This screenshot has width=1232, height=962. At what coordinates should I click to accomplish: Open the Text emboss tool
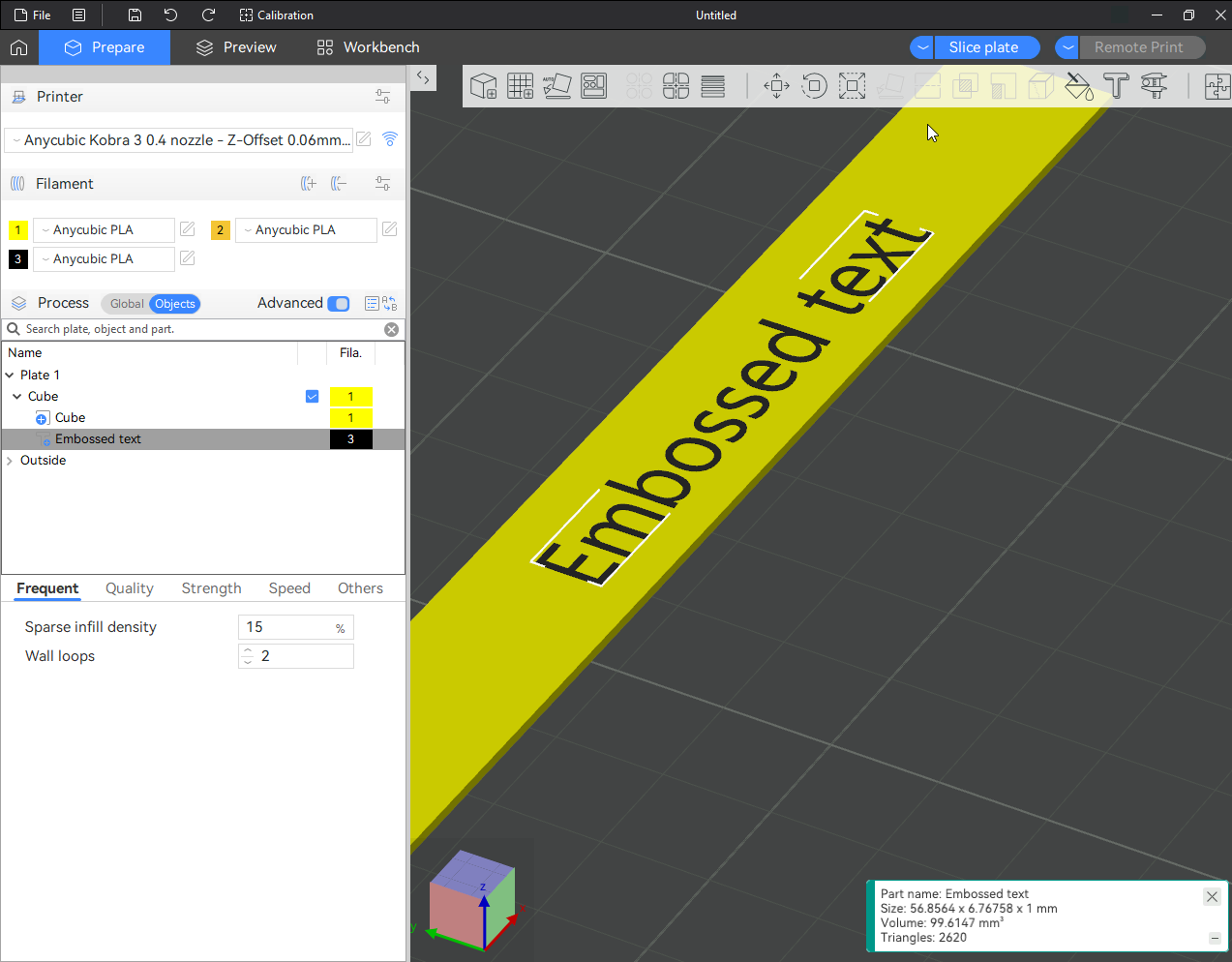click(x=1116, y=86)
